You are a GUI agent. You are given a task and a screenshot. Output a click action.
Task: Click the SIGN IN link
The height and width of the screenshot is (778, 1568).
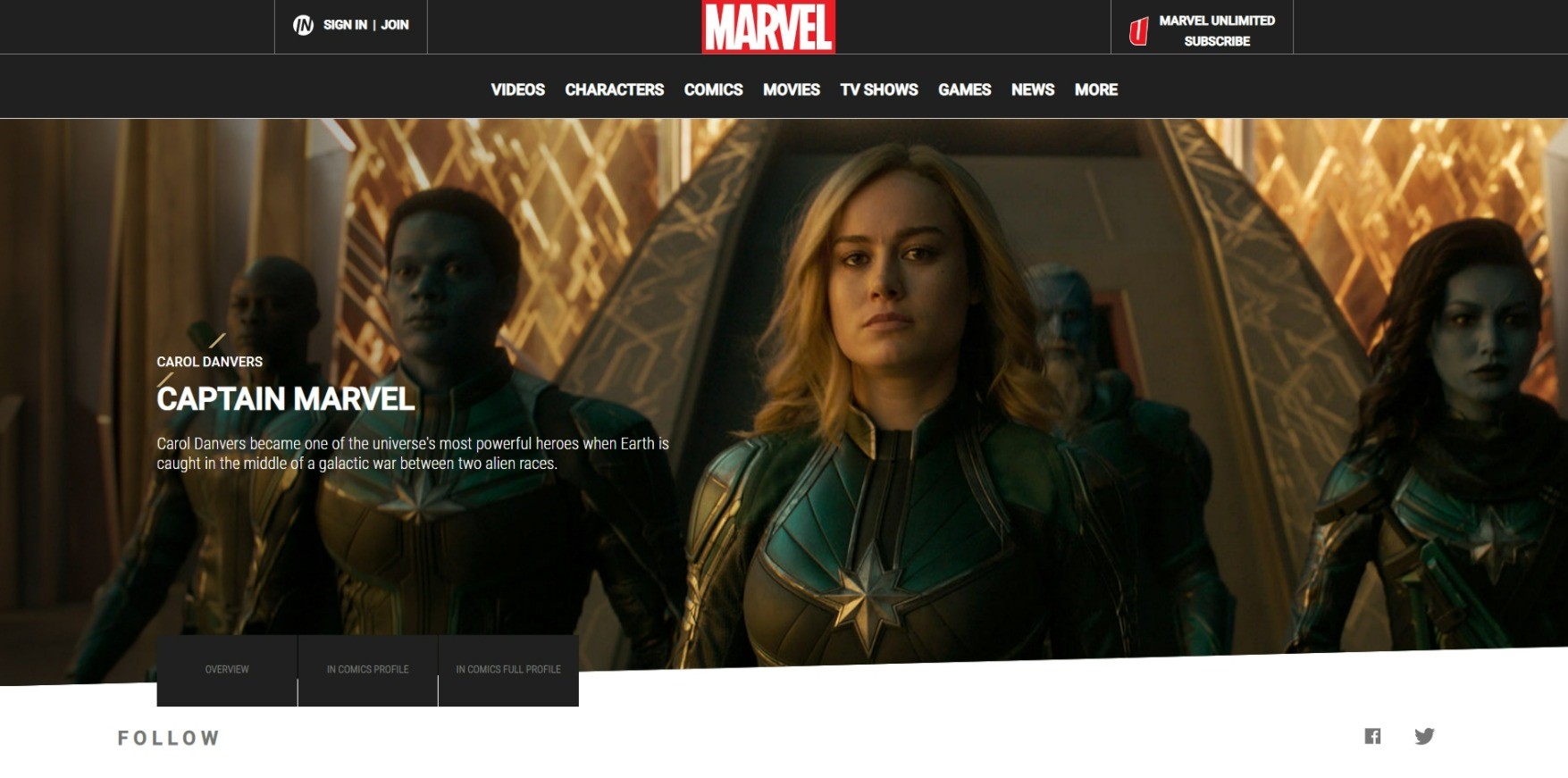345,25
